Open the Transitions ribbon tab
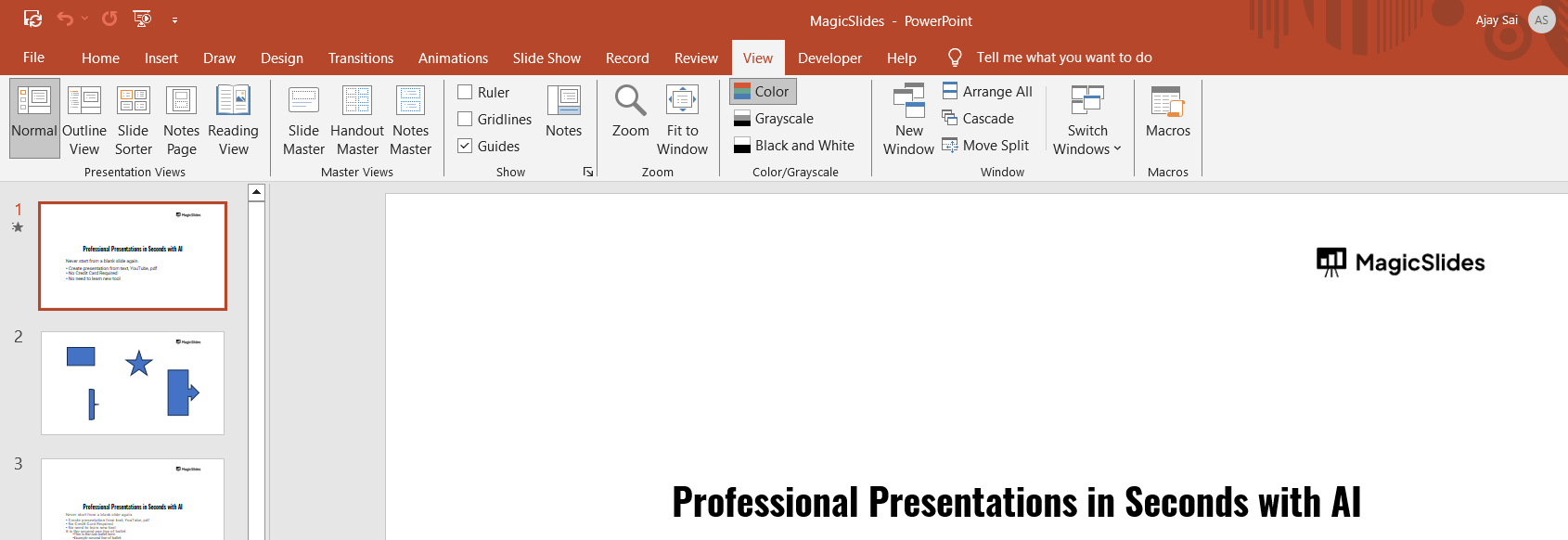 pyautogui.click(x=360, y=58)
